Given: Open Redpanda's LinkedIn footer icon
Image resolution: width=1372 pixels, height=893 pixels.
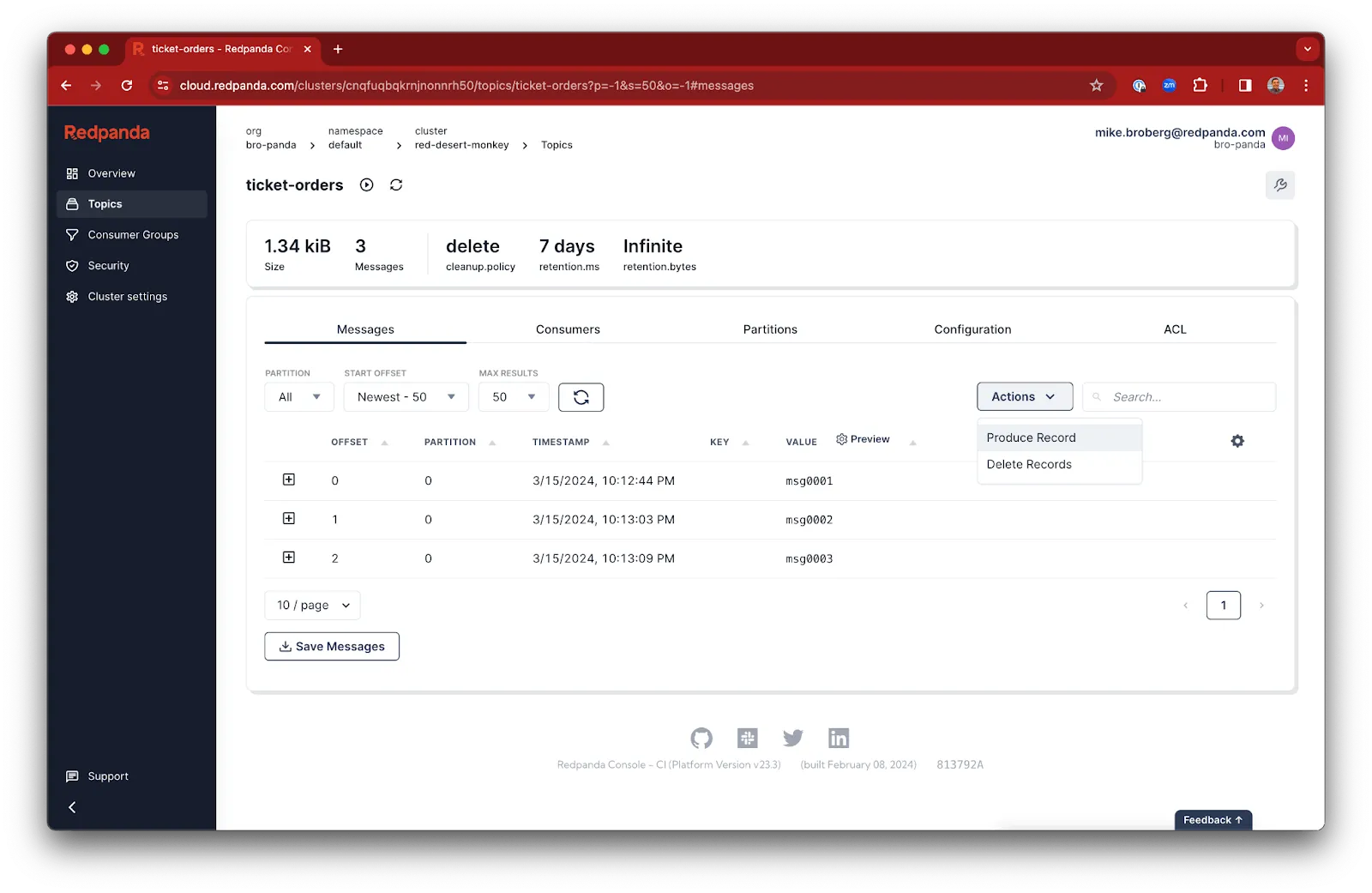Looking at the screenshot, I should pyautogui.click(x=838, y=738).
